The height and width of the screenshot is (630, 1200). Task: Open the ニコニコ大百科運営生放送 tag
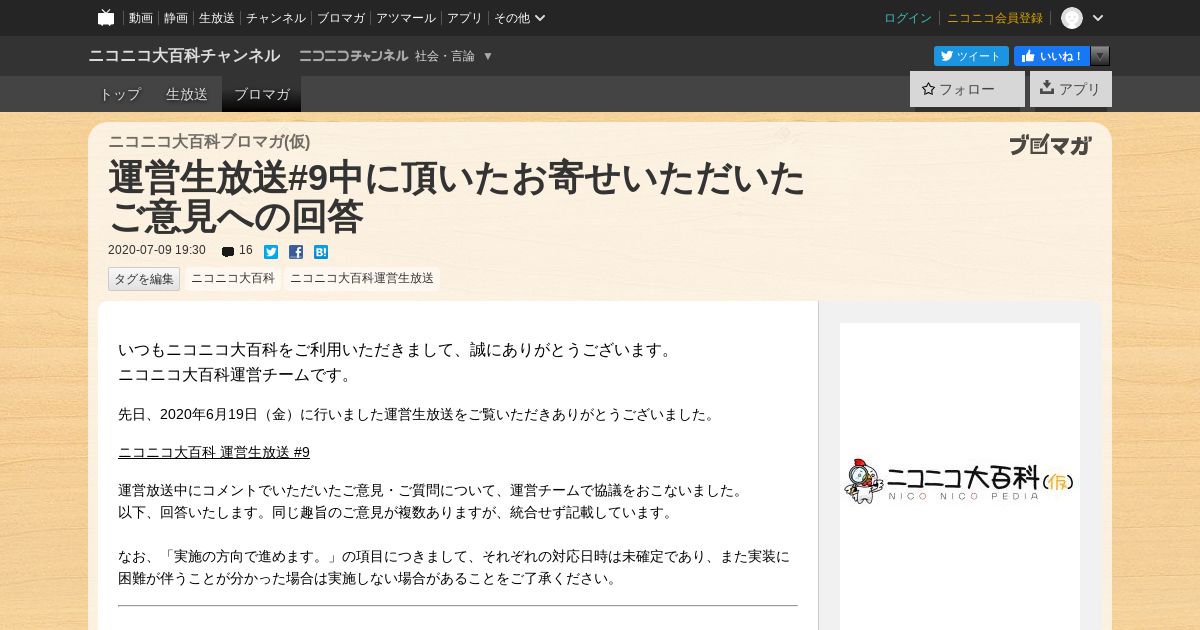pos(362,279)
